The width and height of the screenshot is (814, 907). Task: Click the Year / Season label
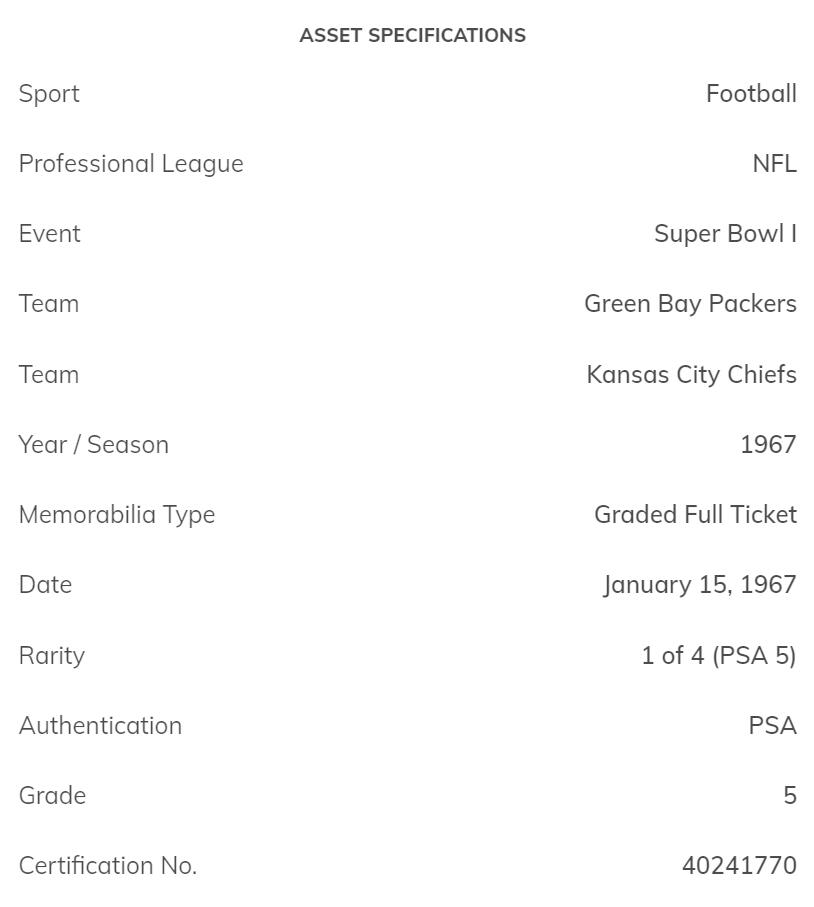(x=94, y=445)
